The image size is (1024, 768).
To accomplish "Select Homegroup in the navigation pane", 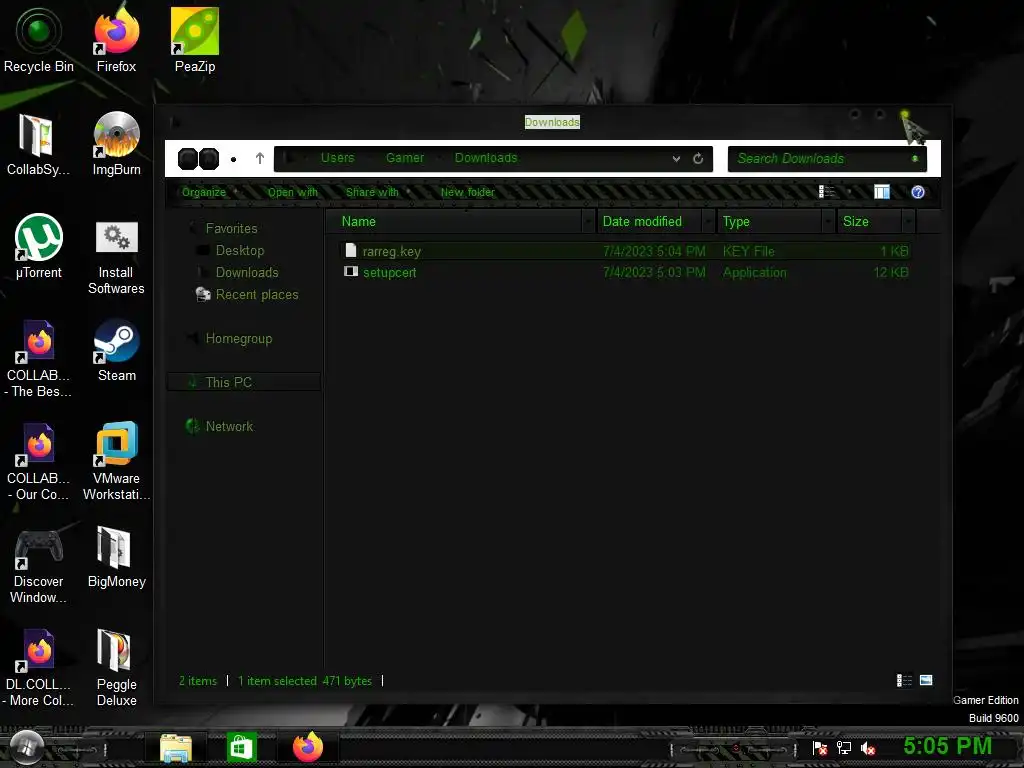I will tap(238, 339).
